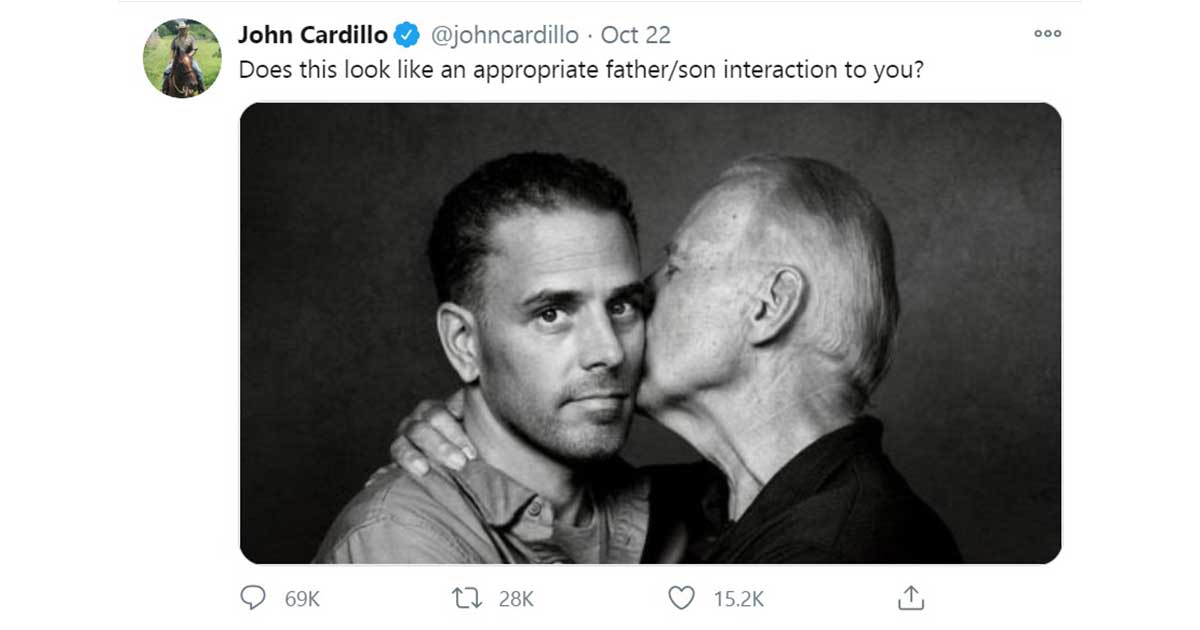This screenshot has width=1200, height=630.
Task: Click the hand resting on the shoulder in photo
Action: [428, 441]
